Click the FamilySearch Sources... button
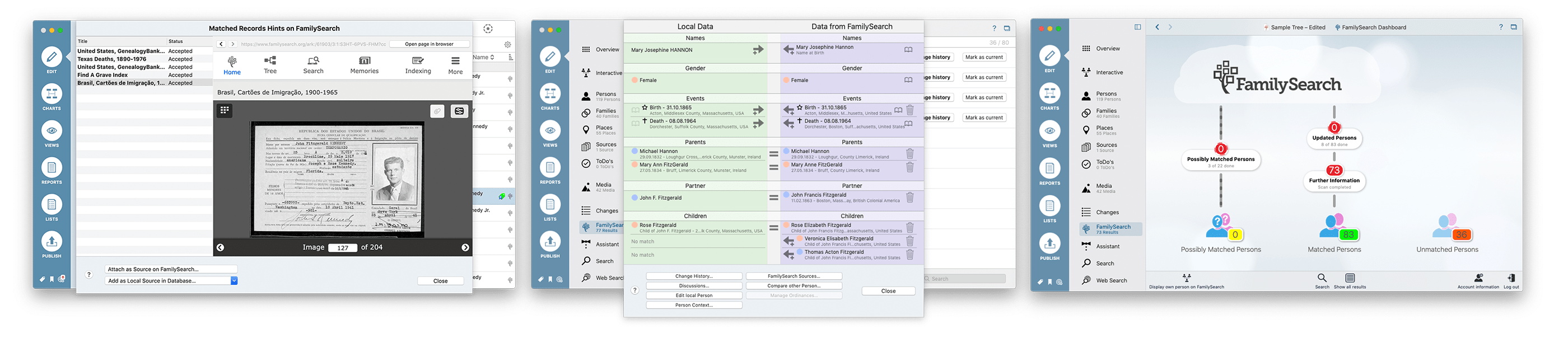The width and height of the screenshot is (1568, 347). click(x=794, y=276)
